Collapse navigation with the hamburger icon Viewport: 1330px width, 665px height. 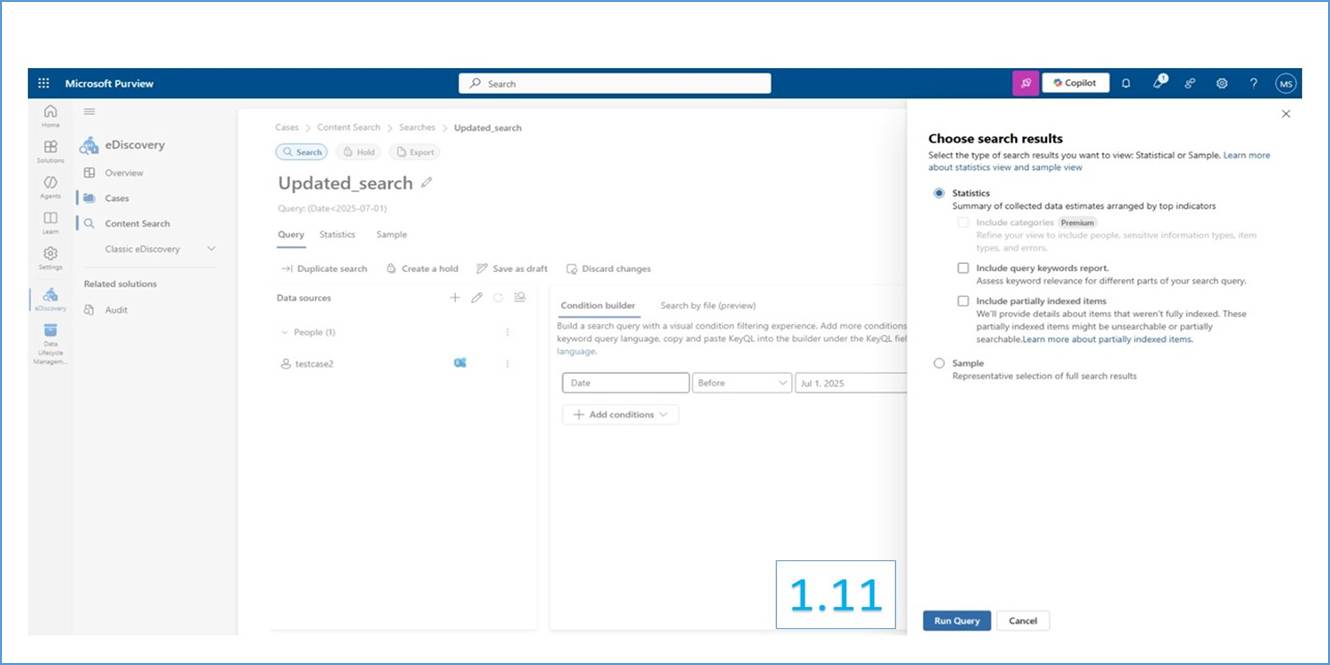(89, 112)
